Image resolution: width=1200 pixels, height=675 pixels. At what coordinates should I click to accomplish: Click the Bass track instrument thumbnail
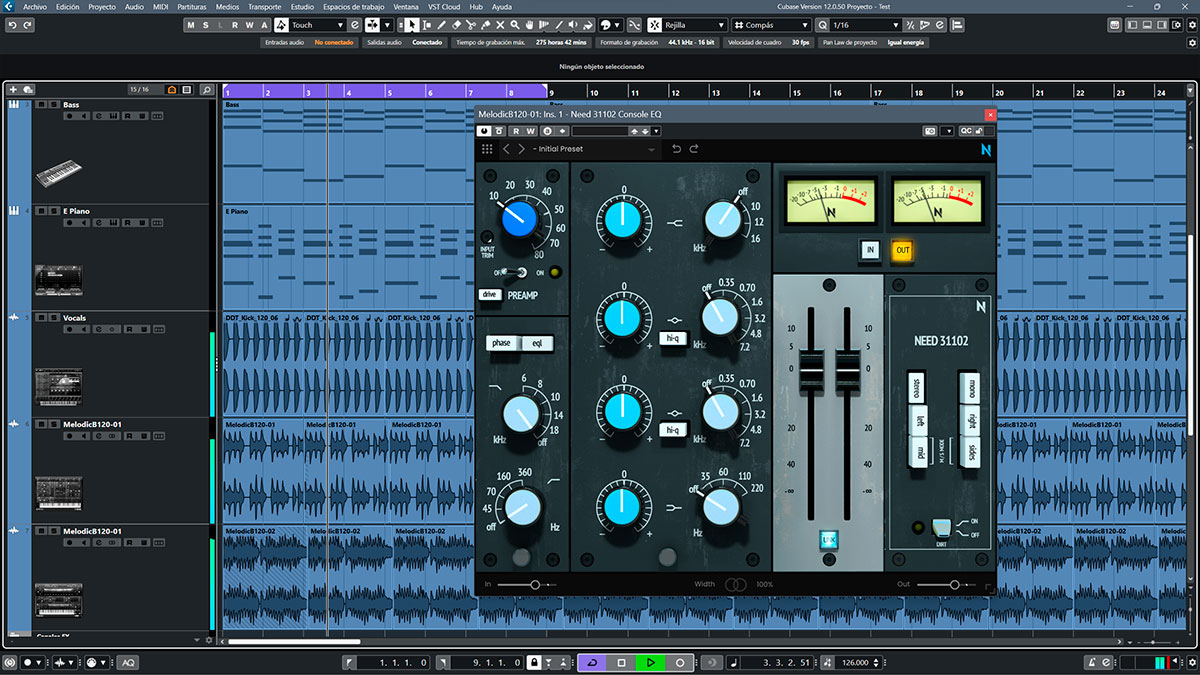pyautogui.click(x=58, y=175)
